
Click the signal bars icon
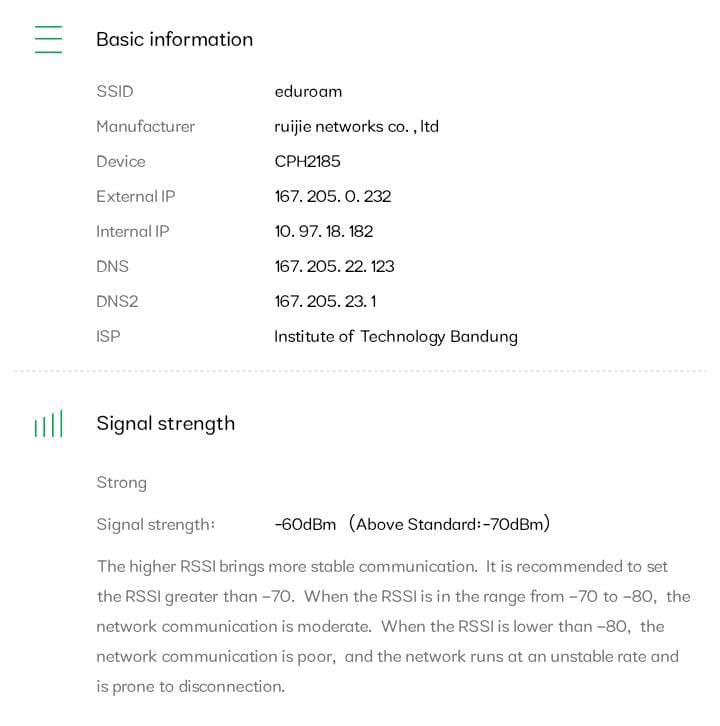click(48, 424)
